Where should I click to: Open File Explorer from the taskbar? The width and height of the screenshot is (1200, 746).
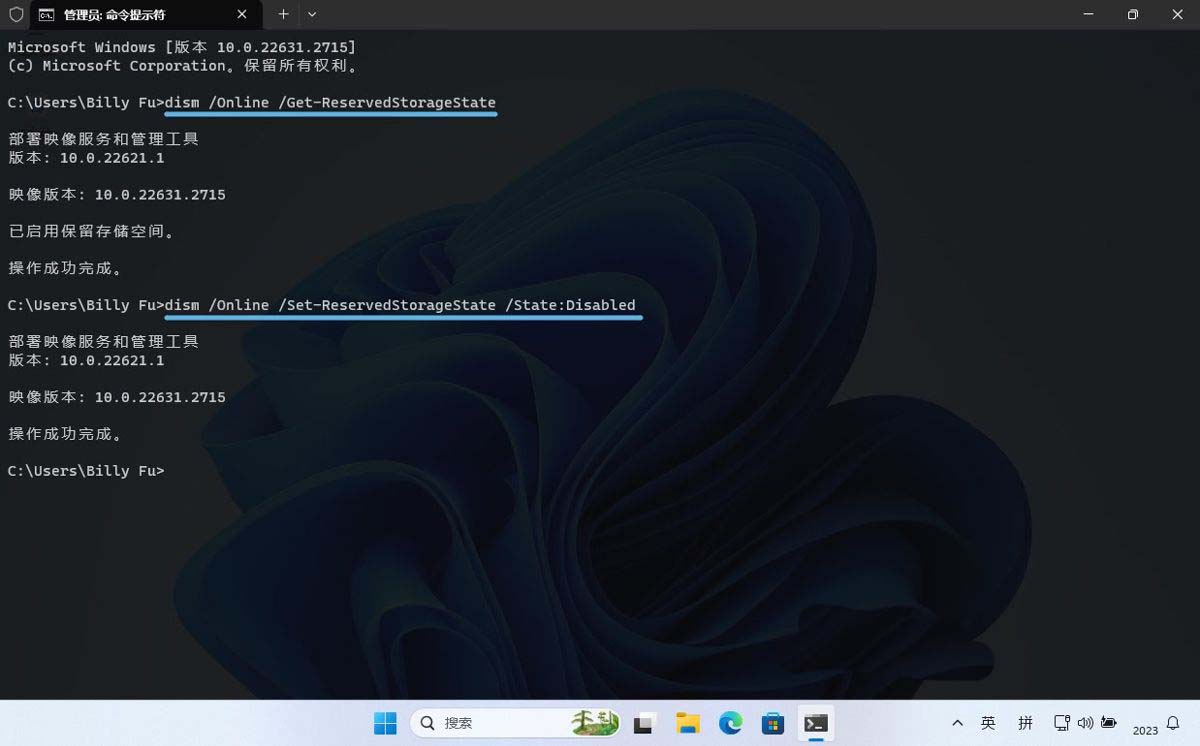coord(687,723)
